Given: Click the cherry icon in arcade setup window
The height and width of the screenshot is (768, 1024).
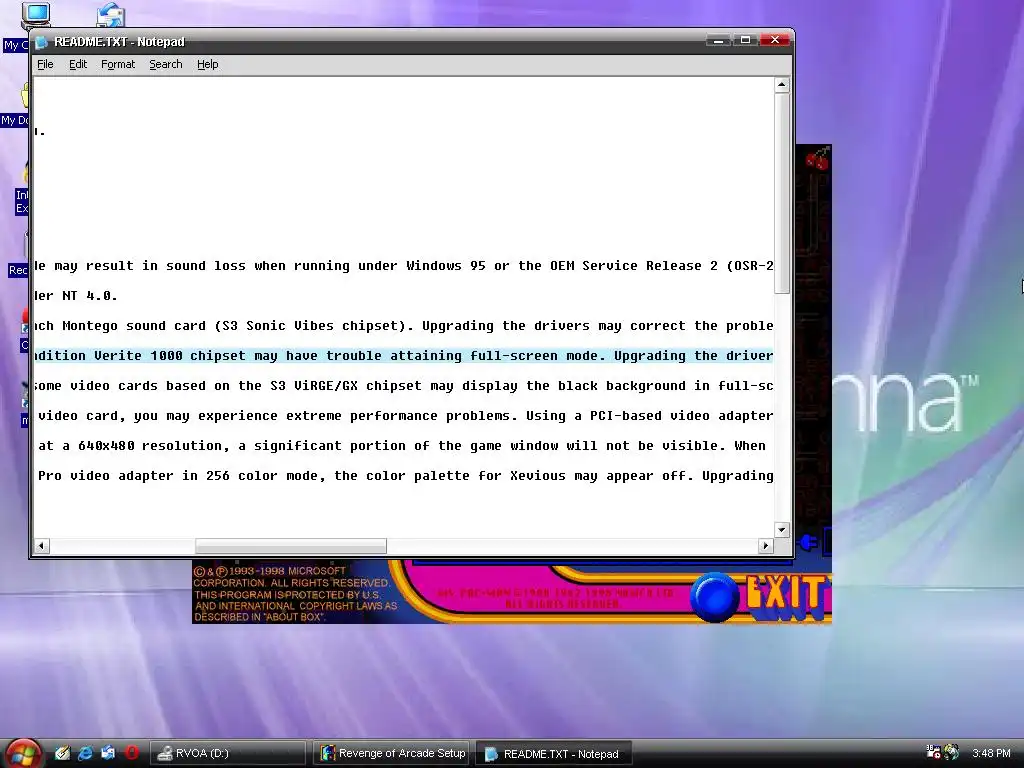Looking at the screenshot, I should 817,159.
